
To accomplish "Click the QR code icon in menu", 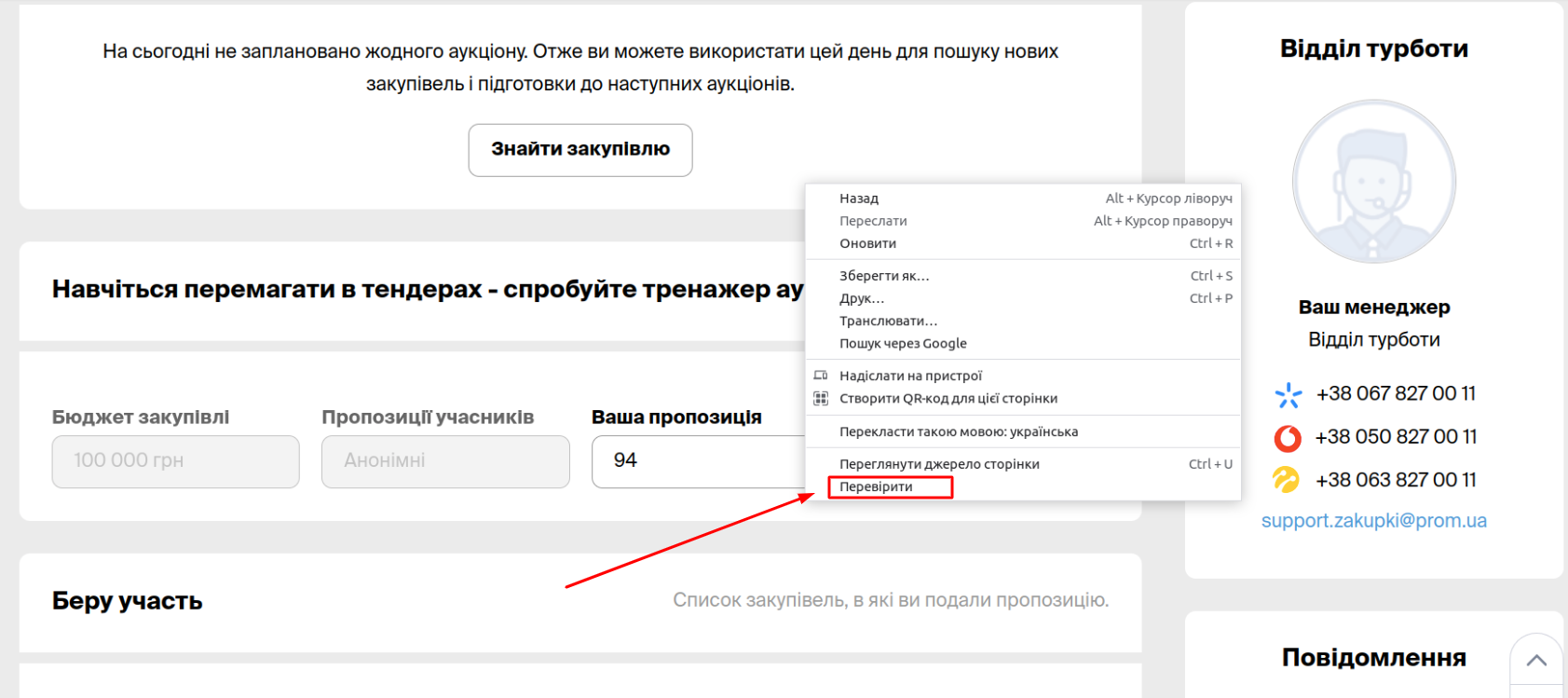I will [x=821, y=399].
